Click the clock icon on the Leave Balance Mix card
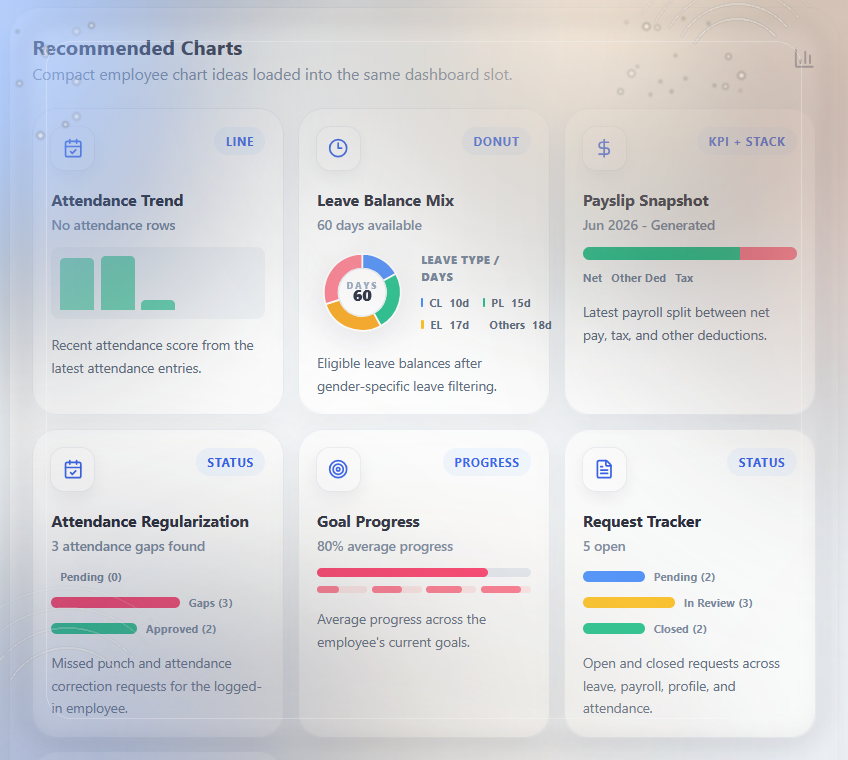The image size is (848, 760). point(338,148)
